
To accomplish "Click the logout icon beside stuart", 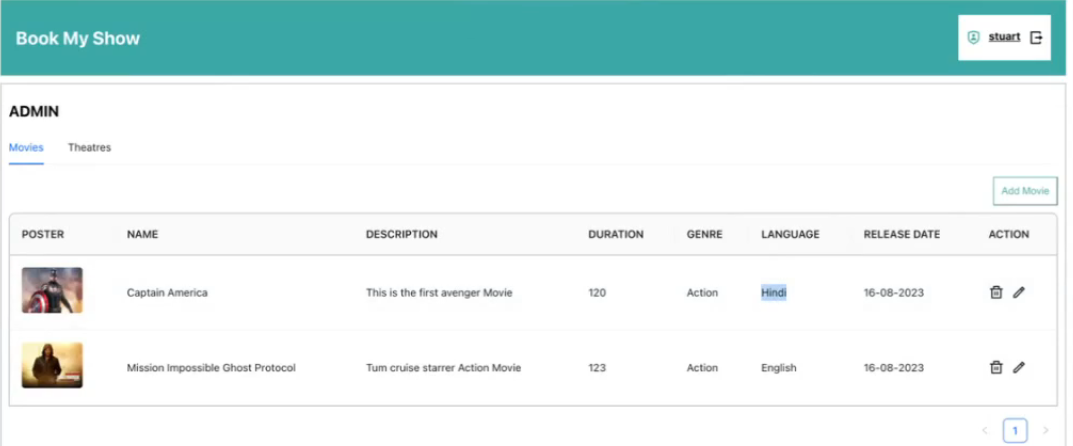I will pos(1036,38).
